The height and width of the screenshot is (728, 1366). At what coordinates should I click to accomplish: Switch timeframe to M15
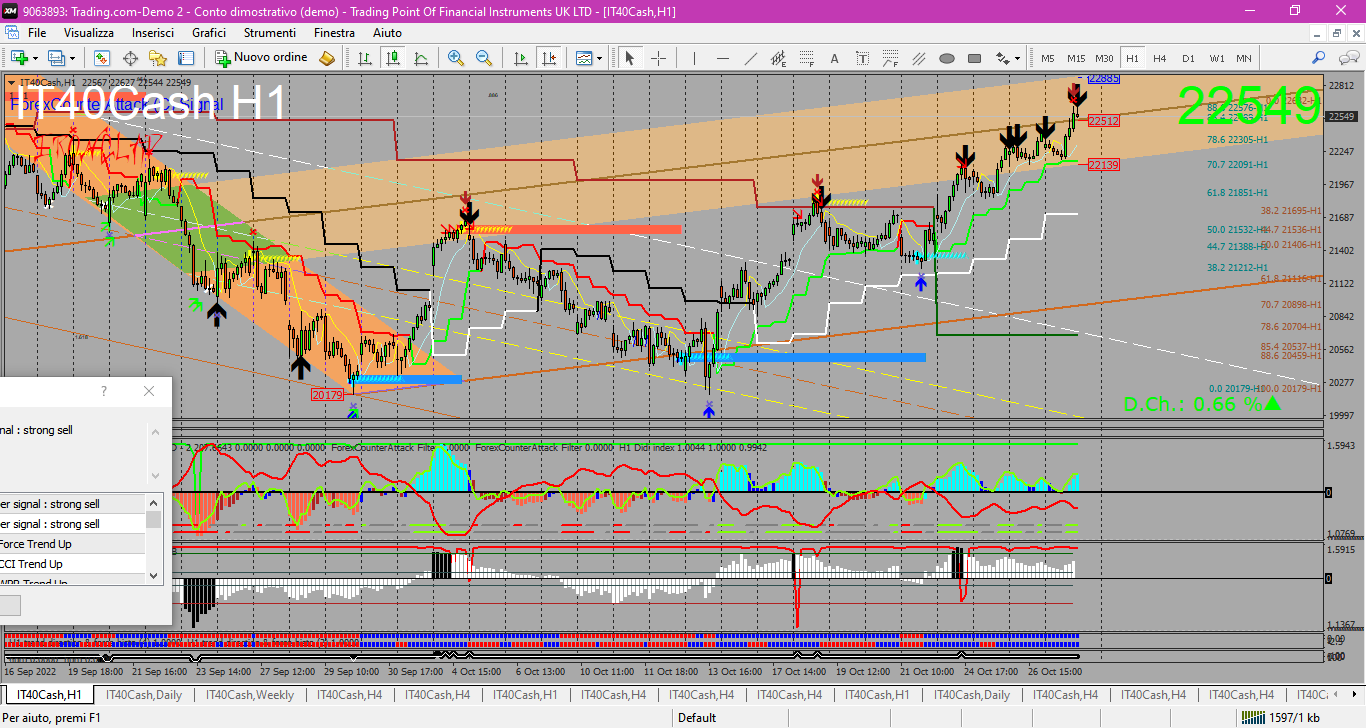pyautogui.click(x=1076, y=58)
